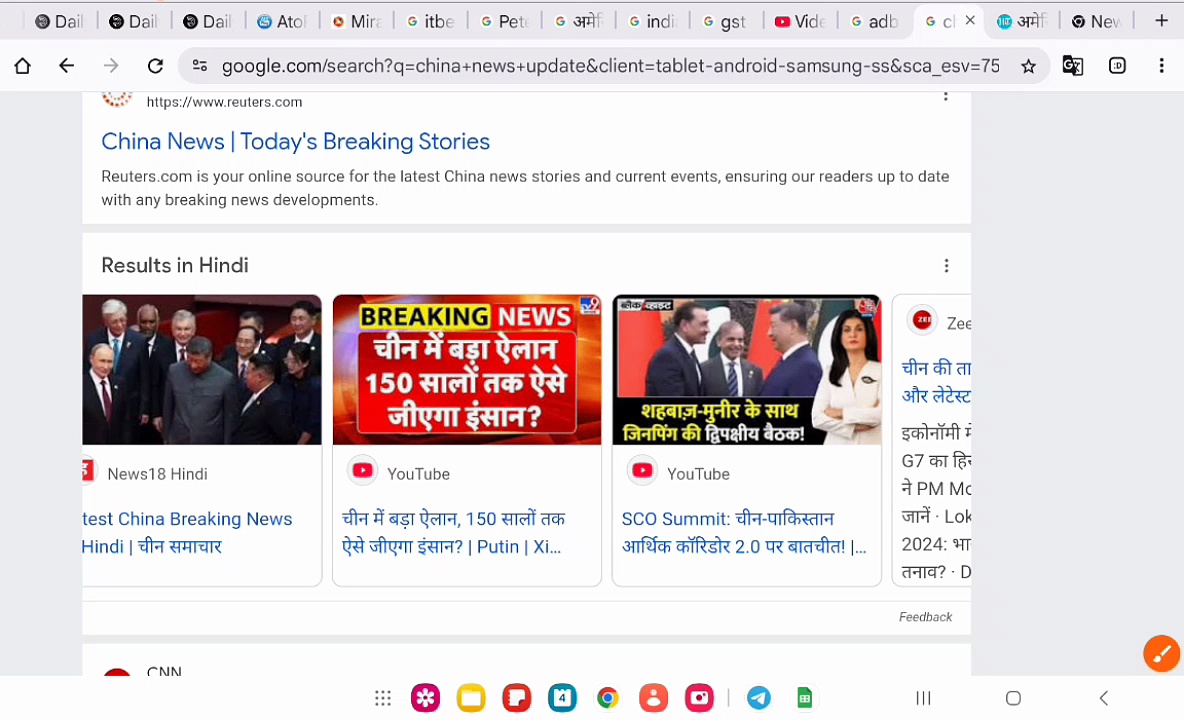Open the Google Translate icon
The width and height of the screenshot is (1184, 720).
(1072, 66)
